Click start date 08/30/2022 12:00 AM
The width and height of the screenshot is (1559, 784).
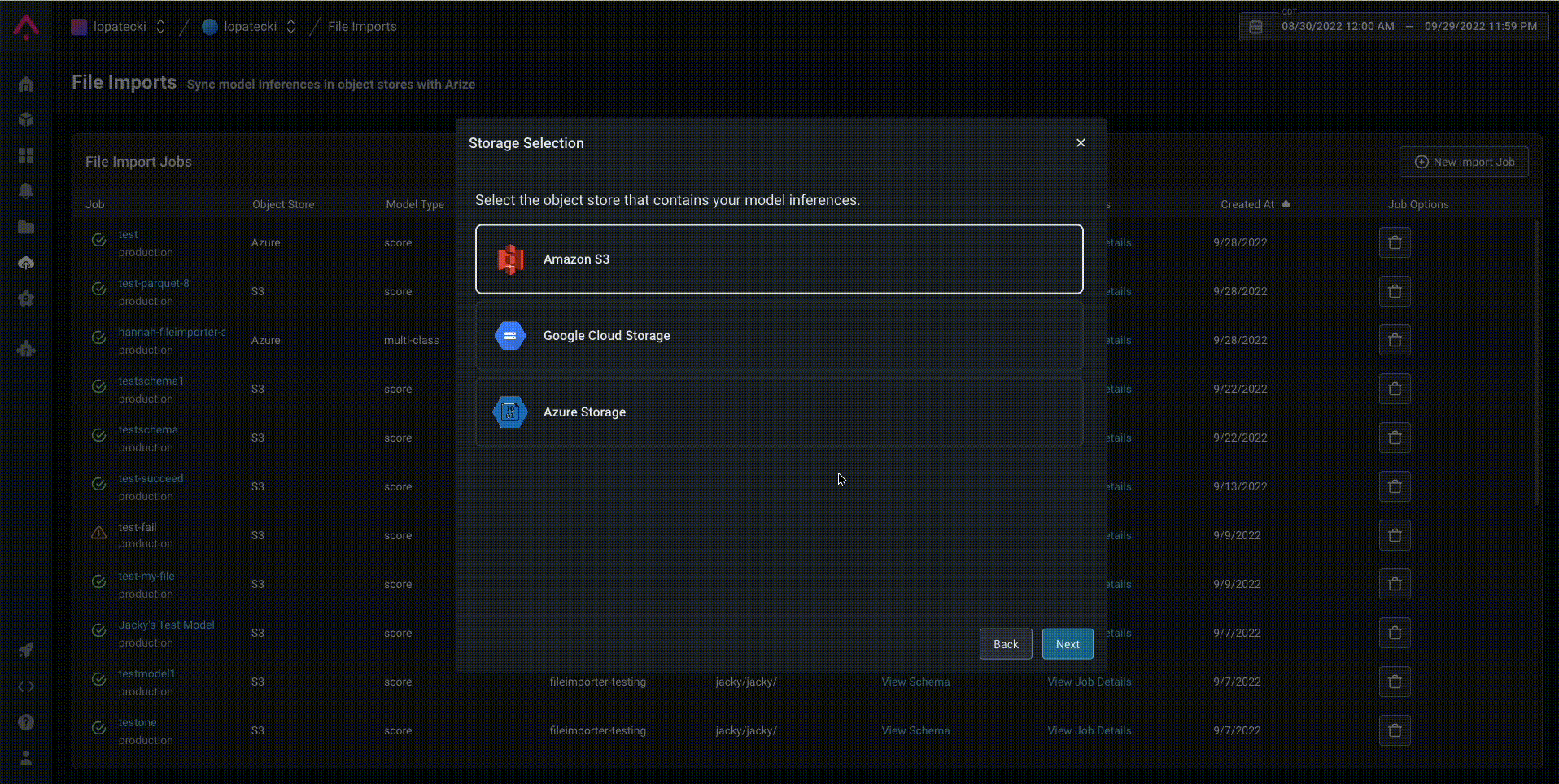(x=1338, y=27)
